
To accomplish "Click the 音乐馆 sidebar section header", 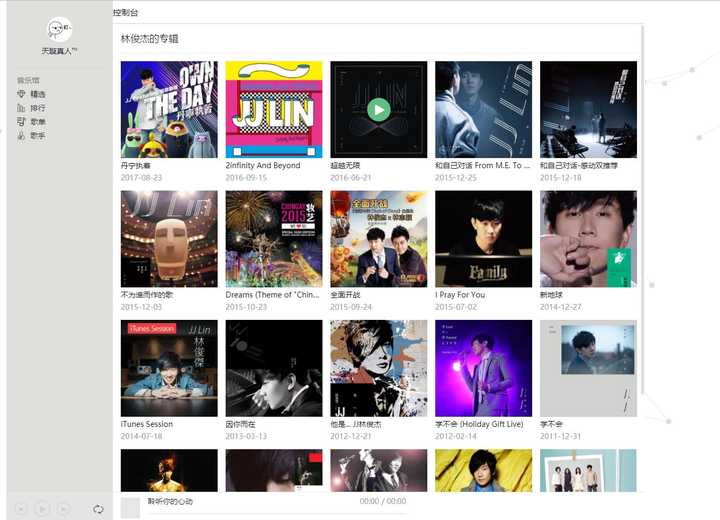I will coord(28,80).
